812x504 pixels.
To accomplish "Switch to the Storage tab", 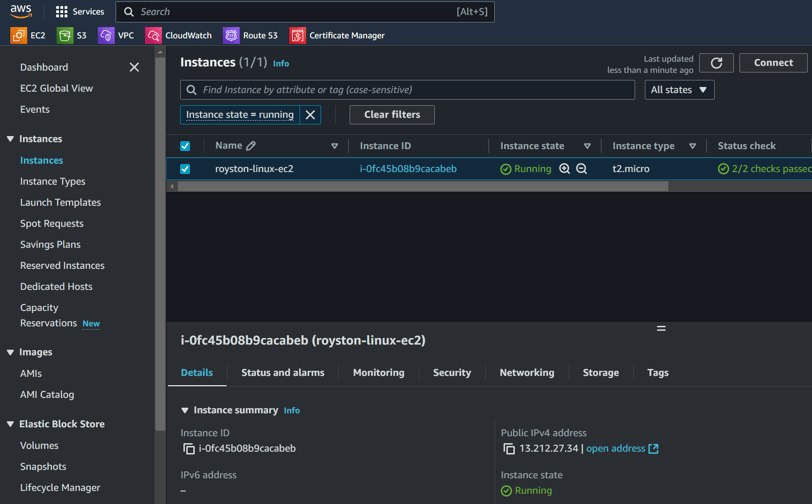I will click(x=601, y=372).
